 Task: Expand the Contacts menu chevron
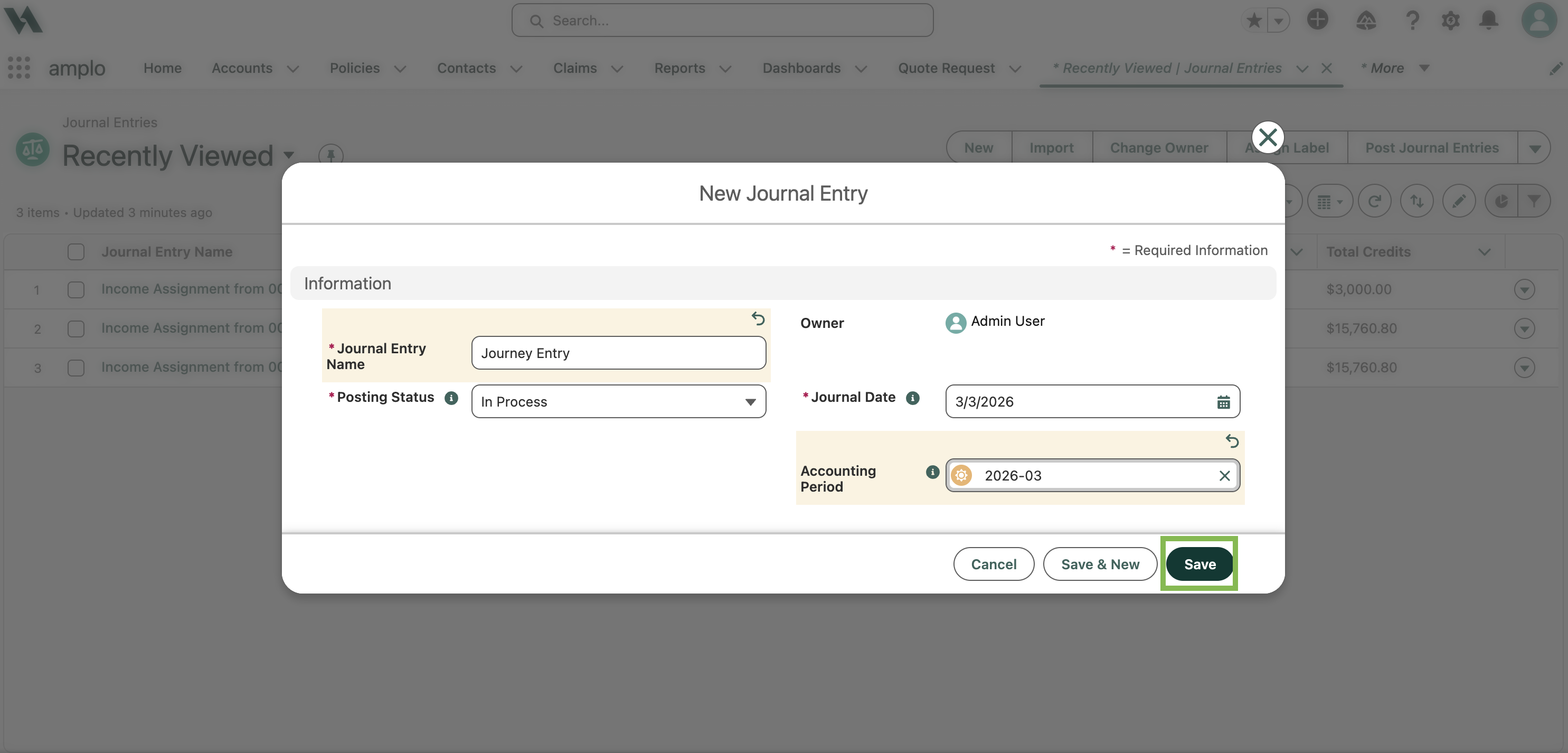pyautogui.click(x=516, y=69)
